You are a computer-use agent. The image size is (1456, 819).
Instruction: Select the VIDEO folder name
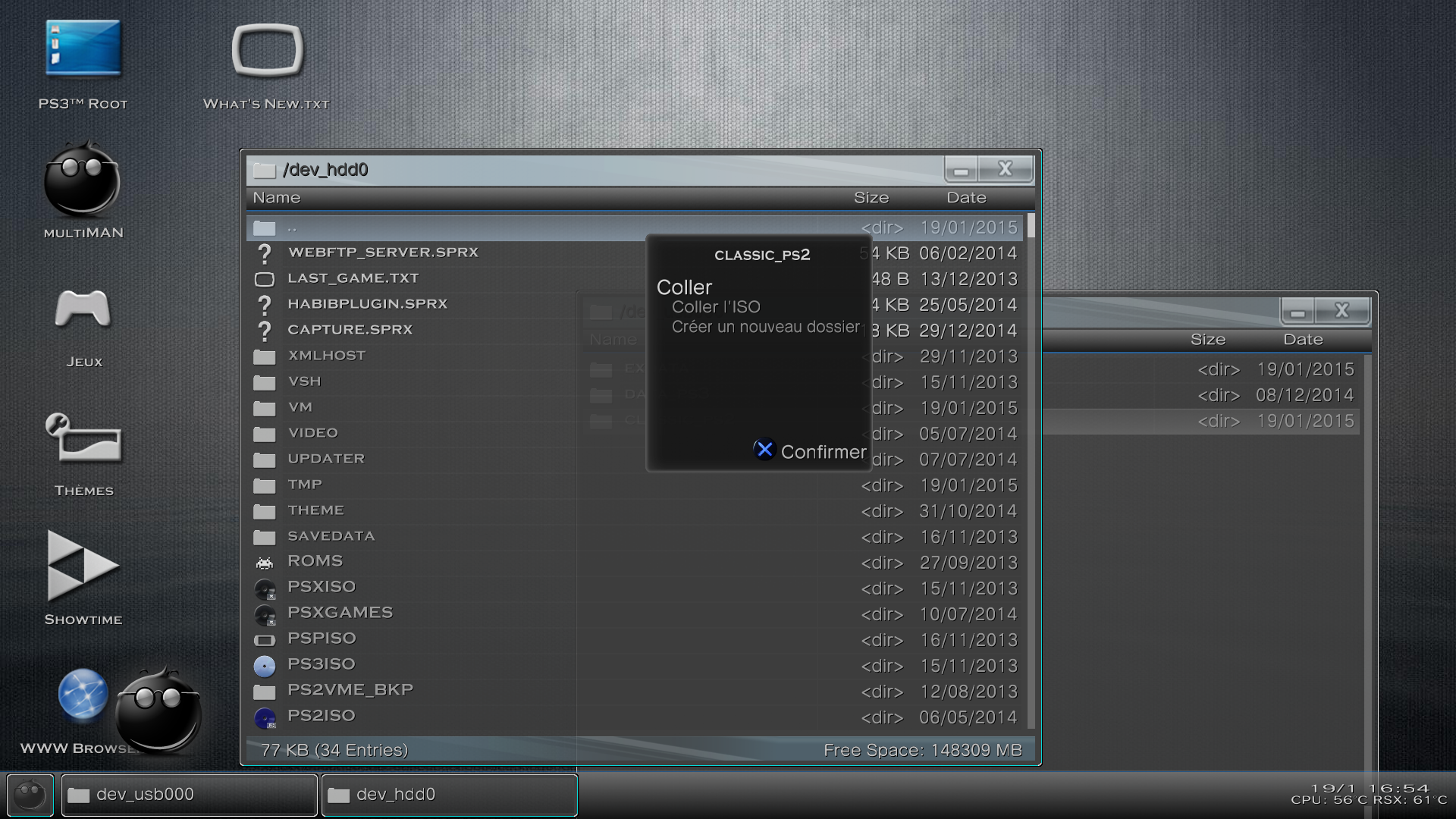313,433
